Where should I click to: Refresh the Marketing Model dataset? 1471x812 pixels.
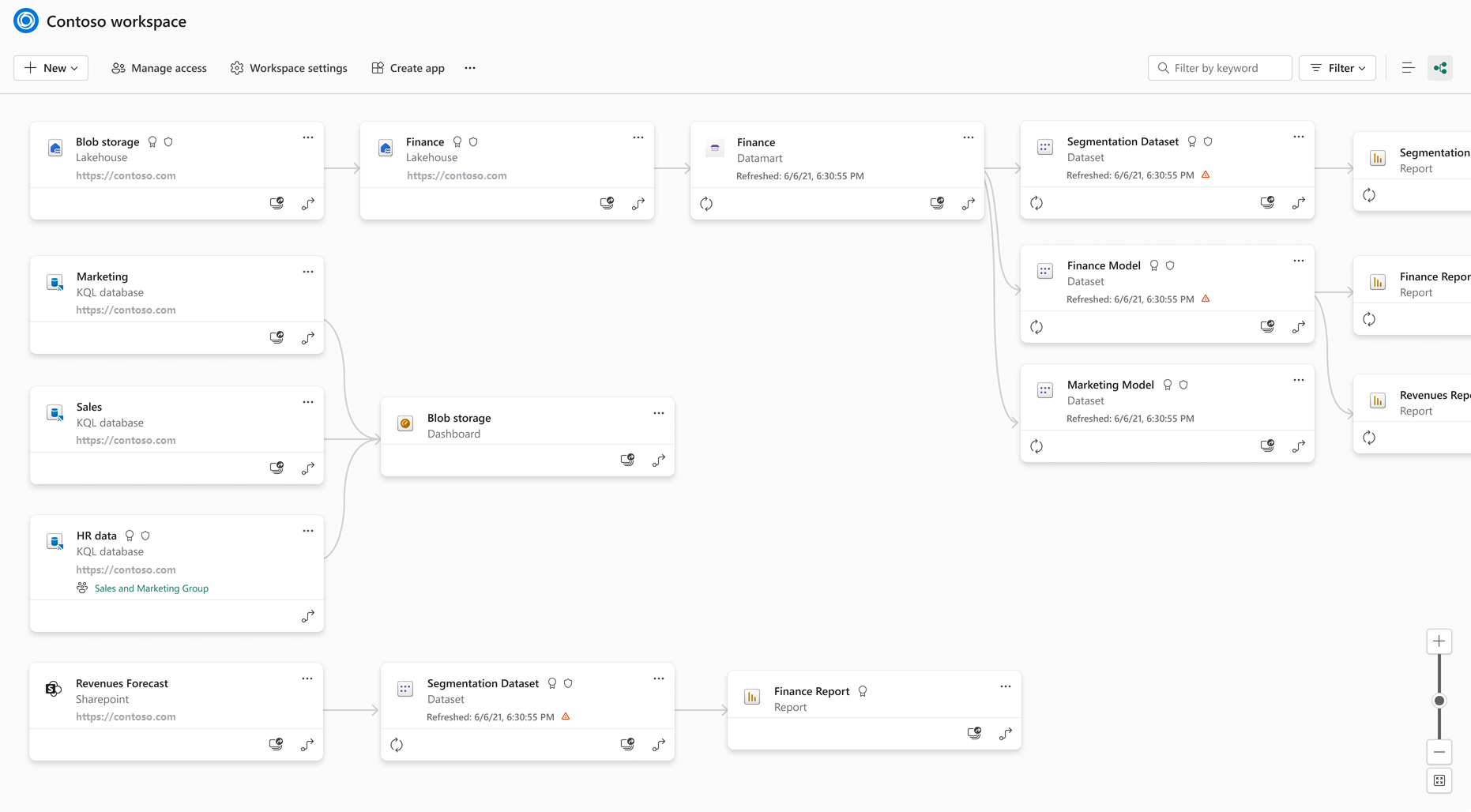coord(1036,445)
